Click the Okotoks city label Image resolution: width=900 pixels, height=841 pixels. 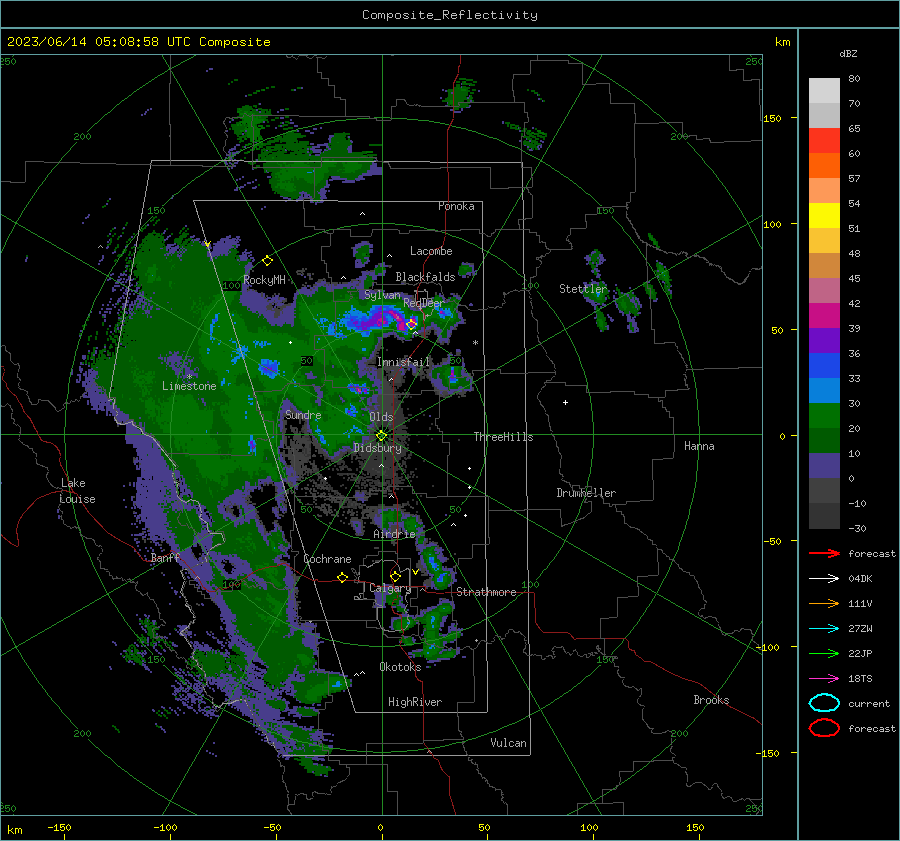400,667
